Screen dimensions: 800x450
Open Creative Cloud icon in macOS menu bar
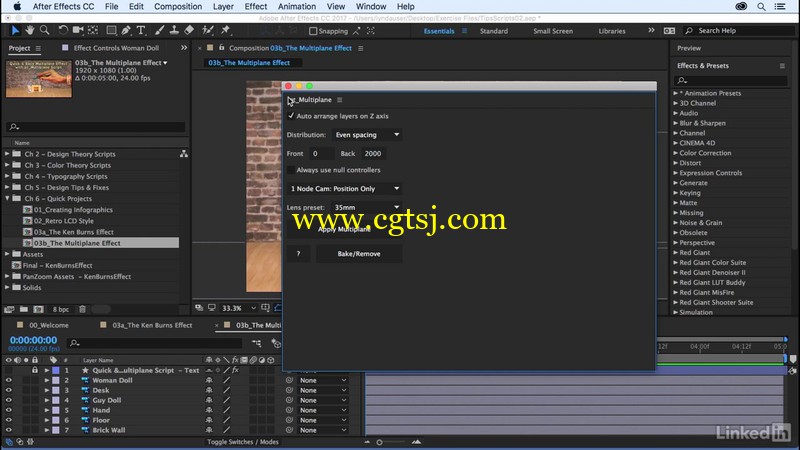tap(741, 7)
